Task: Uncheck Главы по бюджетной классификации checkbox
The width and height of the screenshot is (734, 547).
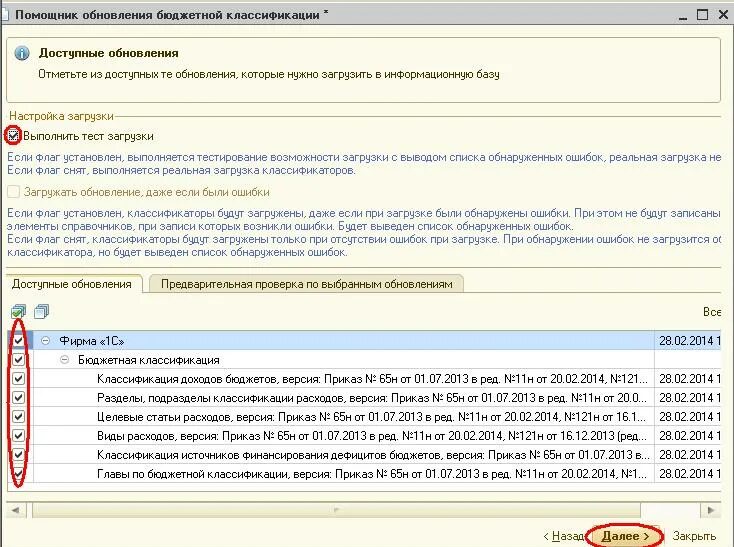Action: click(x=18, y=474)
